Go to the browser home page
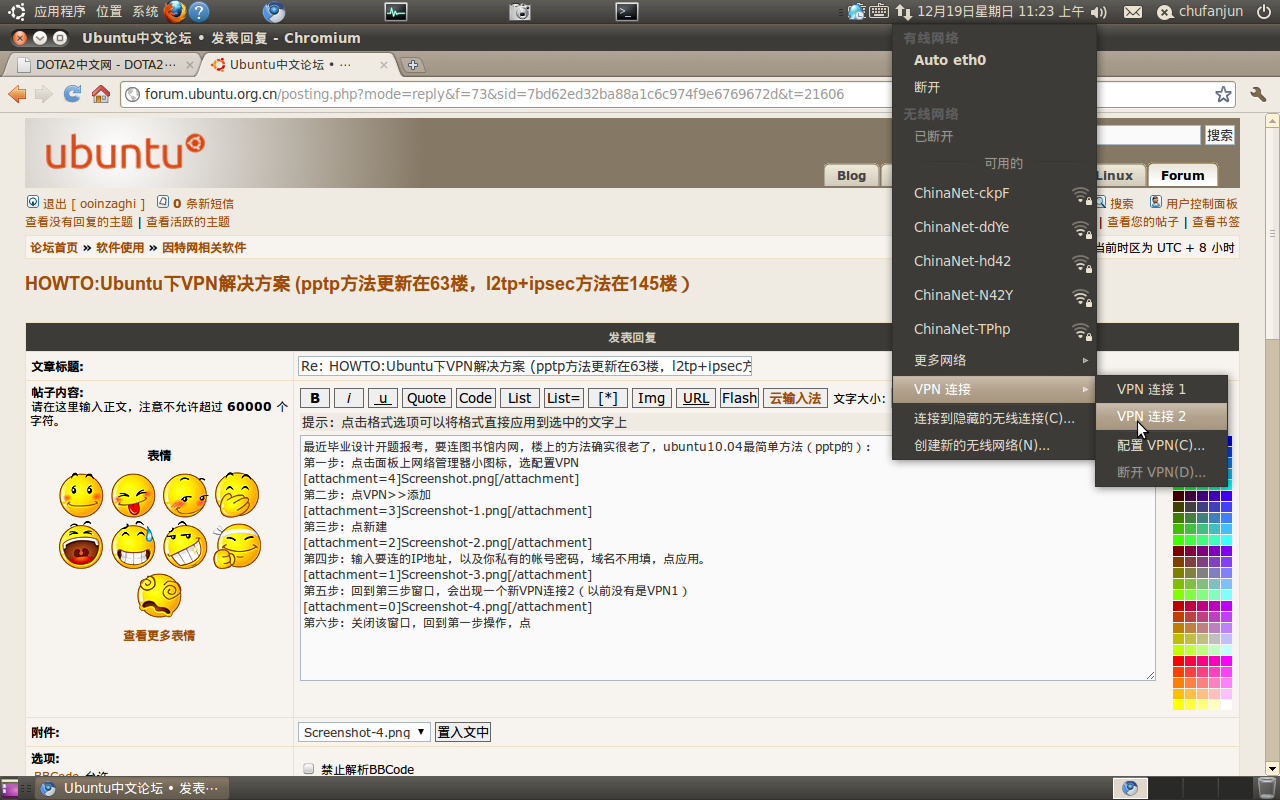The image size is (1280, 800). pos(100,94)
